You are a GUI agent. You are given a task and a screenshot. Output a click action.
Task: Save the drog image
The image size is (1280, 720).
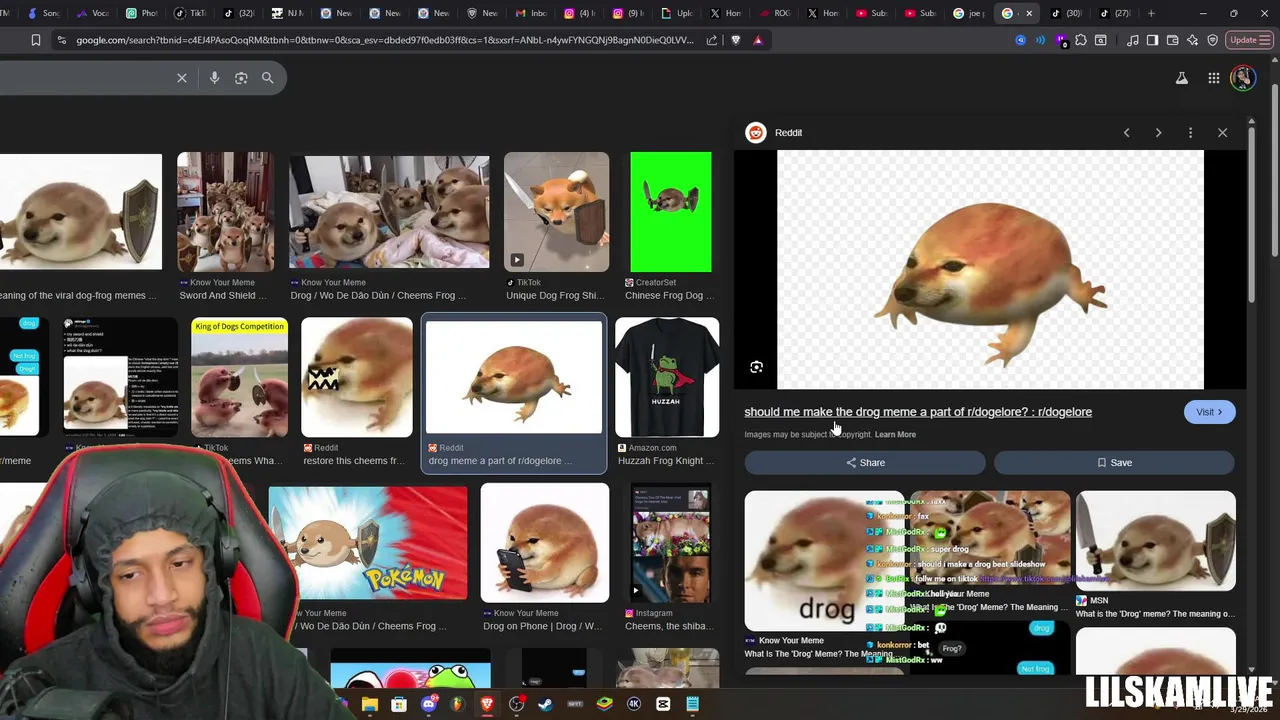[1114, 462]
